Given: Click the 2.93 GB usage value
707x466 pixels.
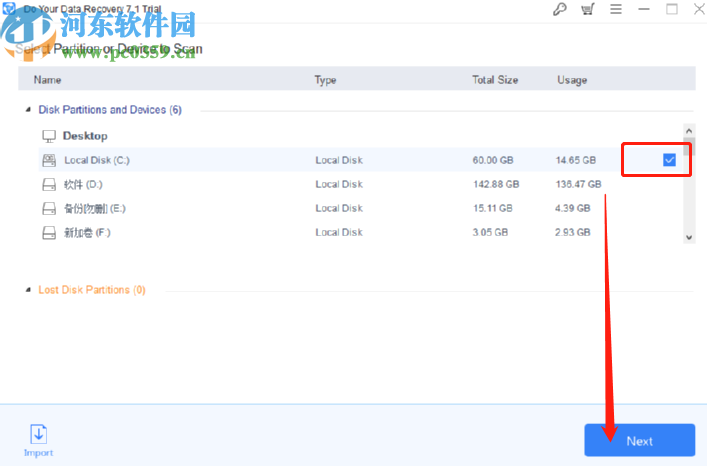Looking at the screenshot, I should 573,233.
